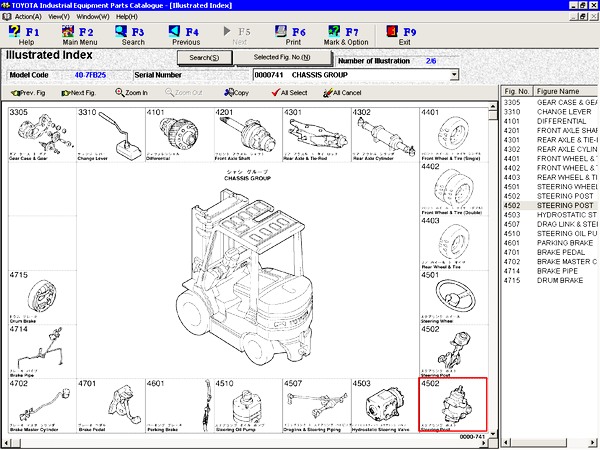Viewport: 600px width, 450px height.
Task: Click figure list horizontal scrollbar right arrow
Action: (x=593, y=443)
